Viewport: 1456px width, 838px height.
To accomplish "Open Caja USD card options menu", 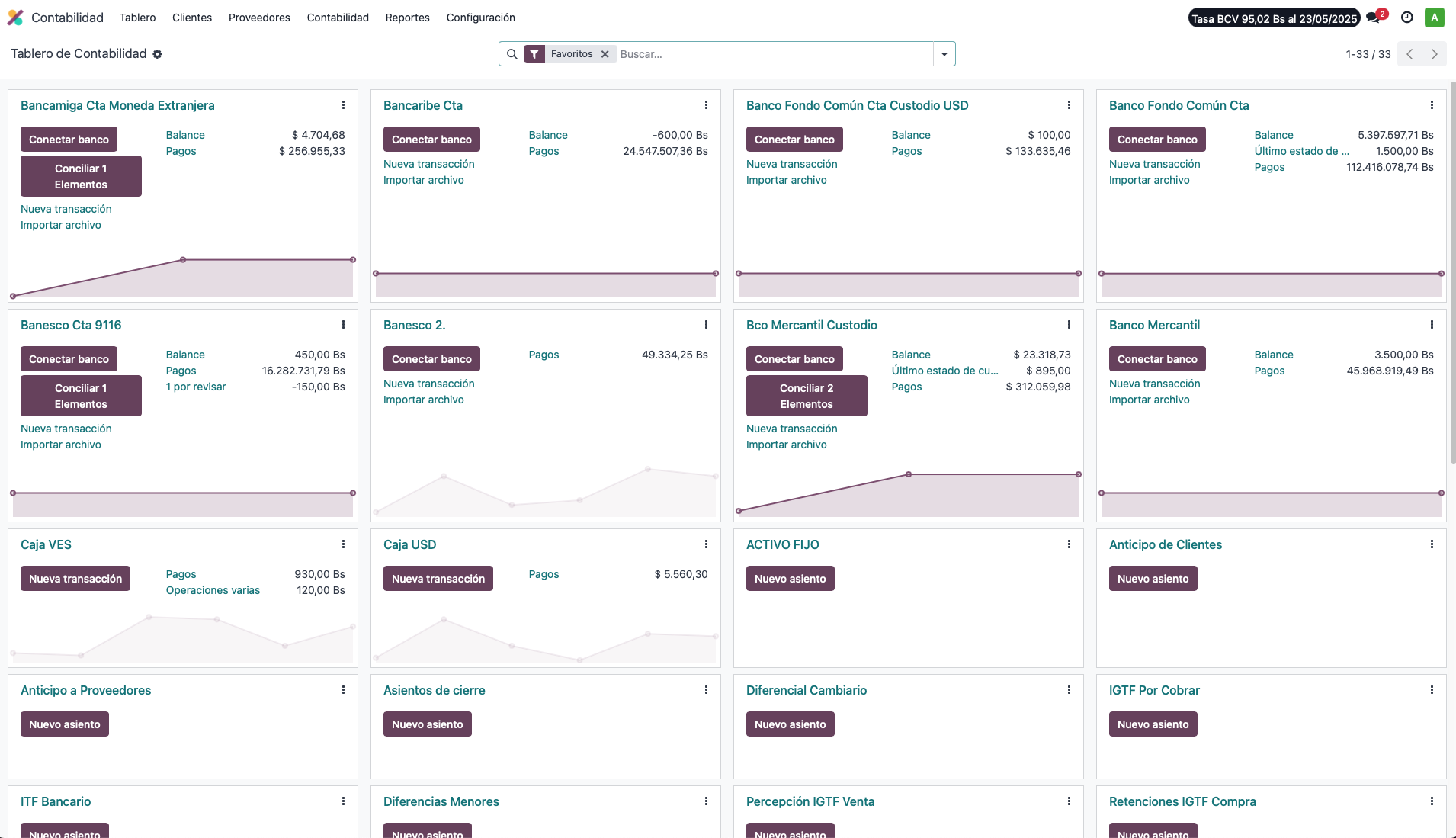I will point(706,544).
